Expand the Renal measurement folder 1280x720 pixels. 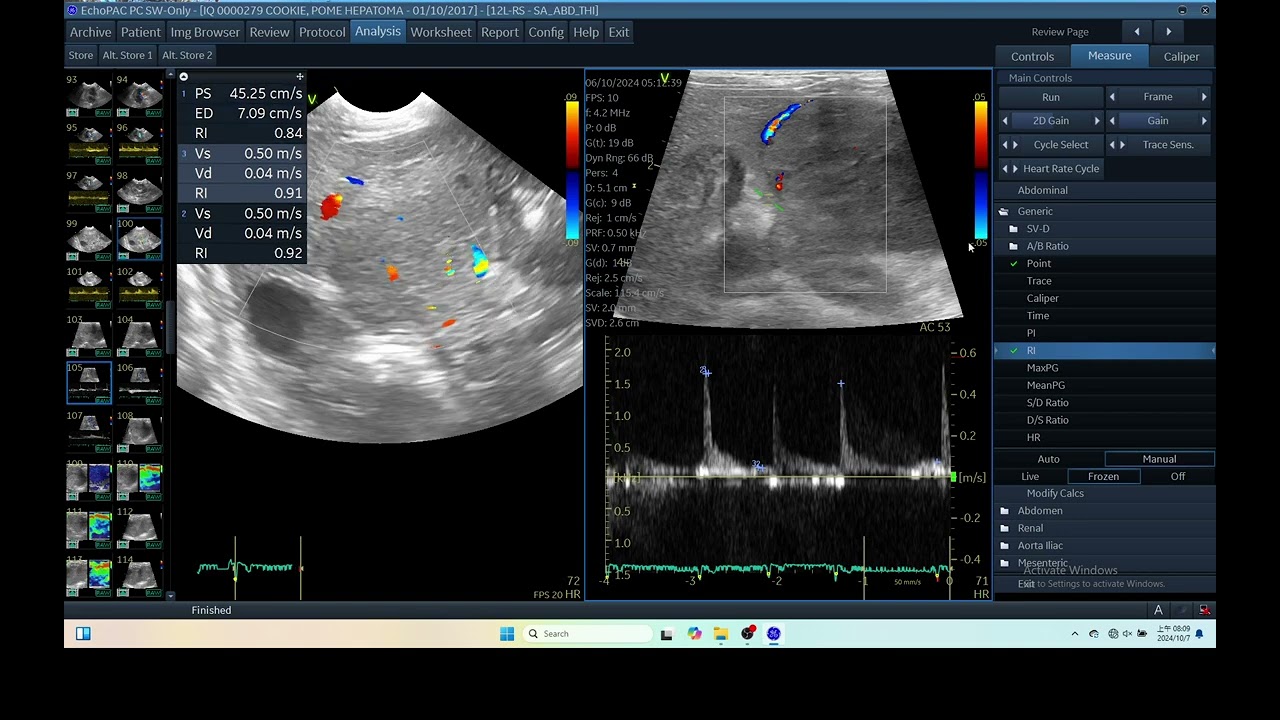1030,528
